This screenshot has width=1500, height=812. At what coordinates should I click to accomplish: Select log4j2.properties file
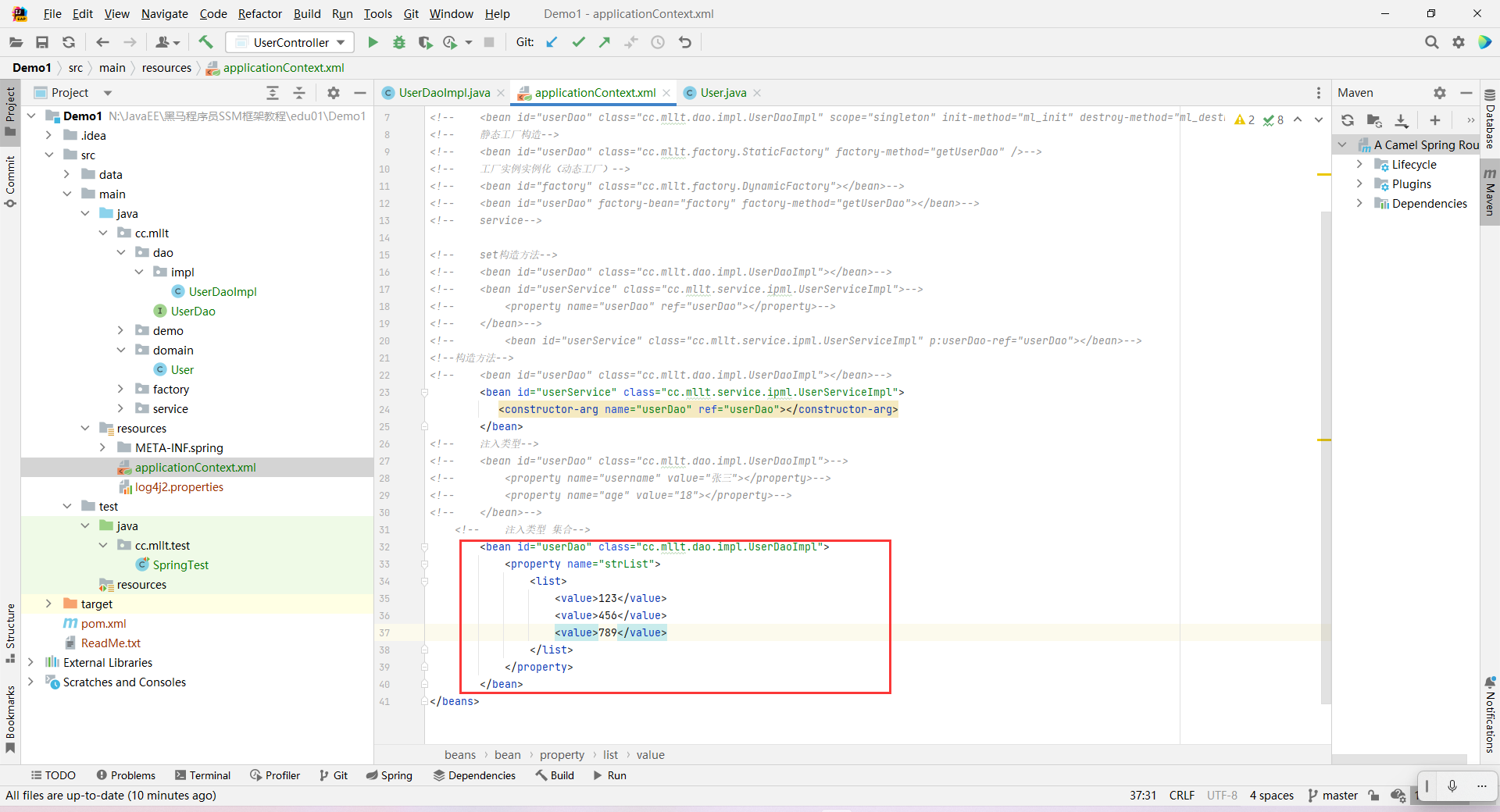[x=179, y=486]
